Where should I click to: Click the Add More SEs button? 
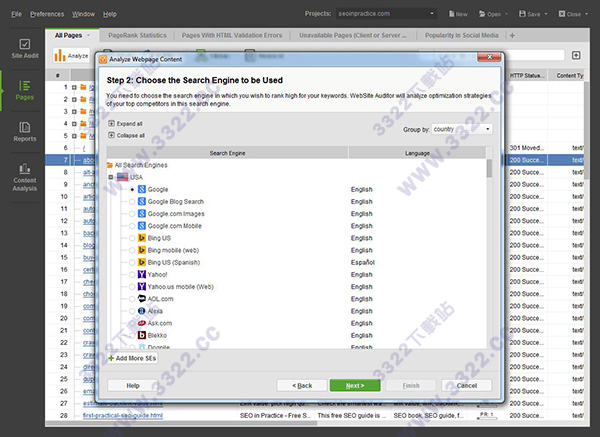[x=132, y=358]
